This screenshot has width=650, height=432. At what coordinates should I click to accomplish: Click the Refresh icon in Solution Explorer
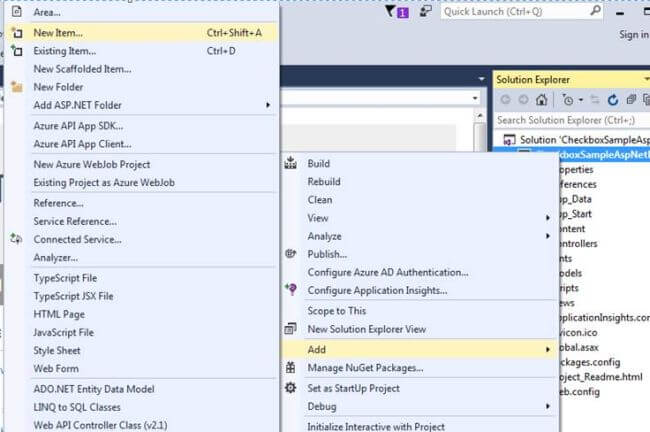click(x=613, y=100)
